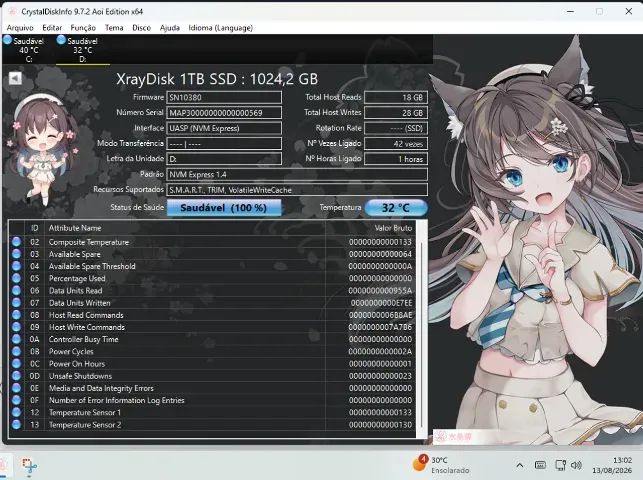
Task: Open the Editar menu
Action: 52,28
